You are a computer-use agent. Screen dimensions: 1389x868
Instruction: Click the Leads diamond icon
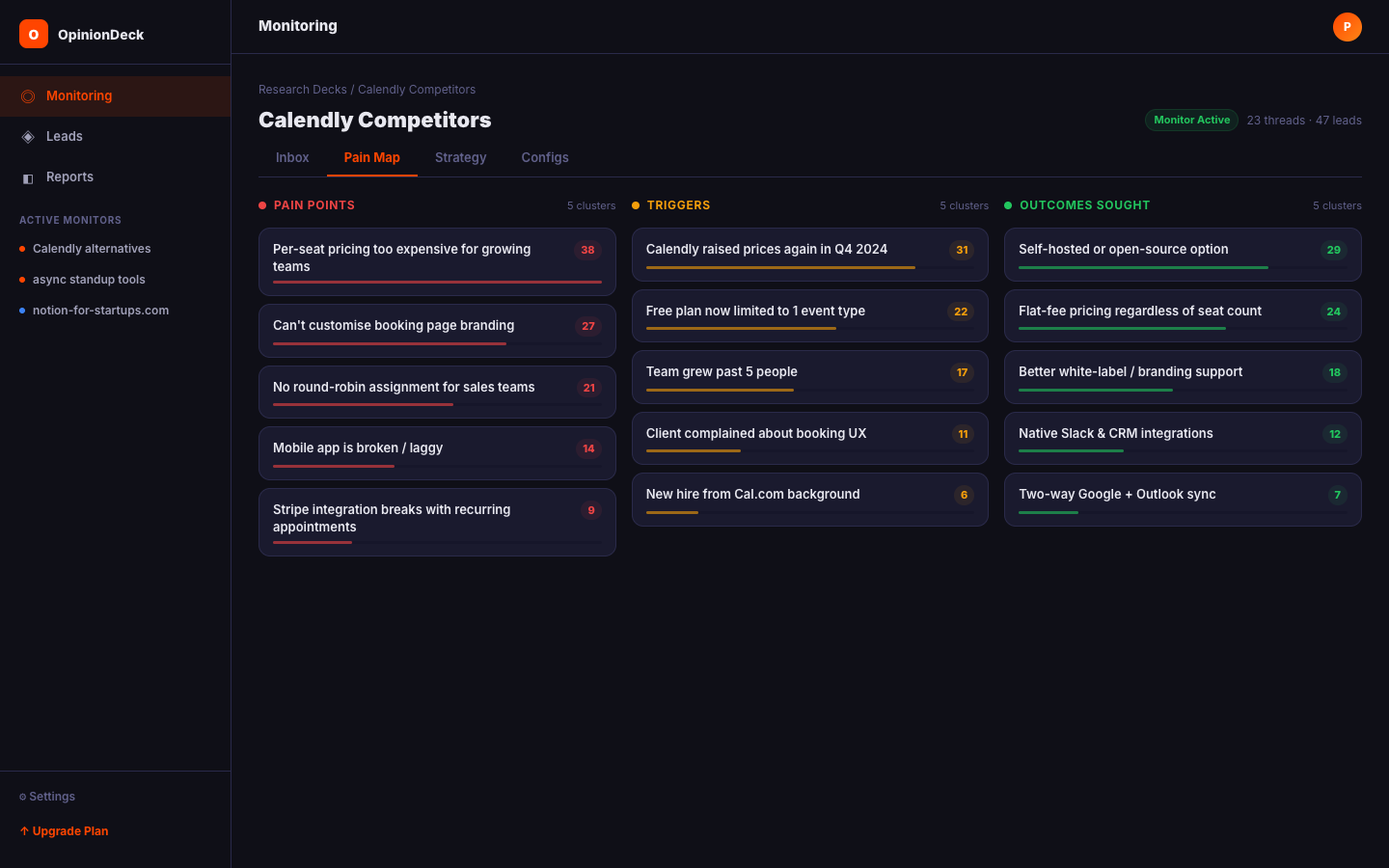(x=27, y=136)
